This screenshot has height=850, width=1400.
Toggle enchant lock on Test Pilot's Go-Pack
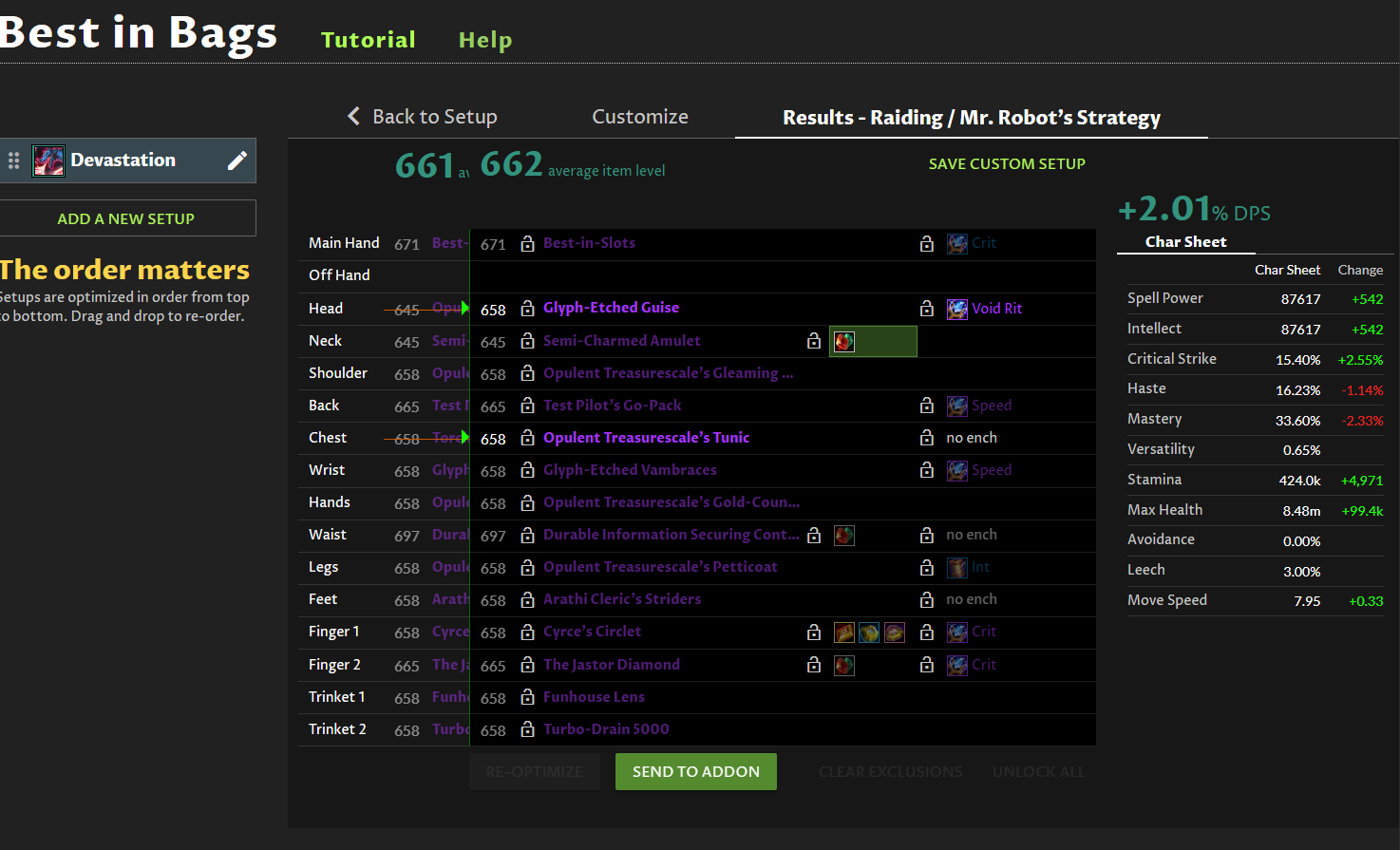(x=927, y=406)
